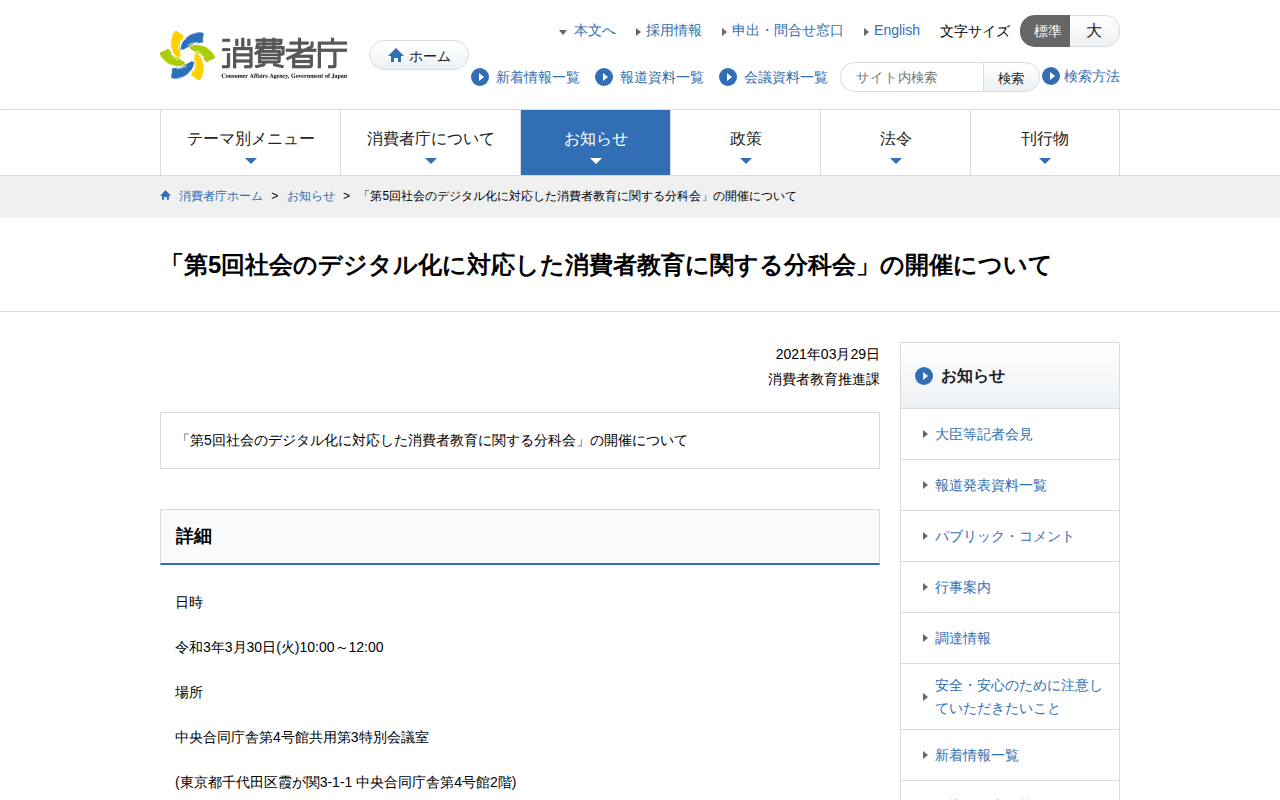This screenshot has width=1280, height=800.
Task: Click the arrow bullet beside 行事案内
Action: 925,588
